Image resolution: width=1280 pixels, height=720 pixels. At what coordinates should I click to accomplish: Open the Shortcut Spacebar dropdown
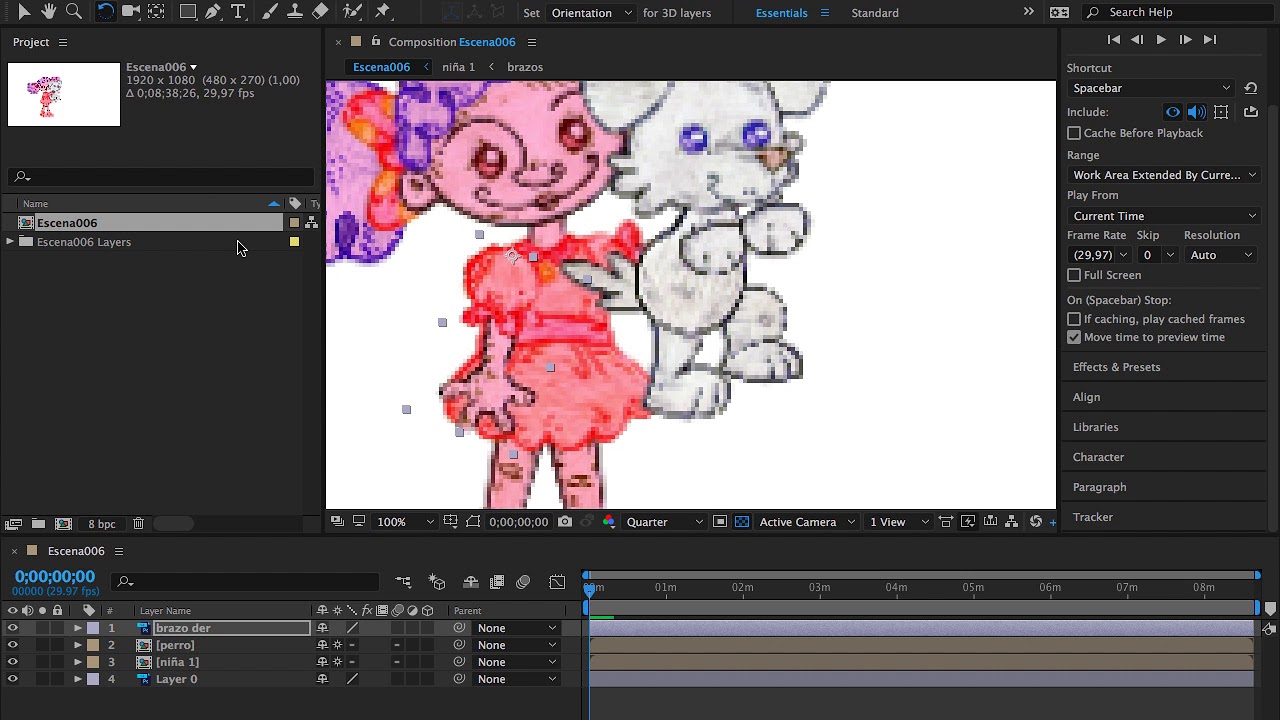(1151, 88)
